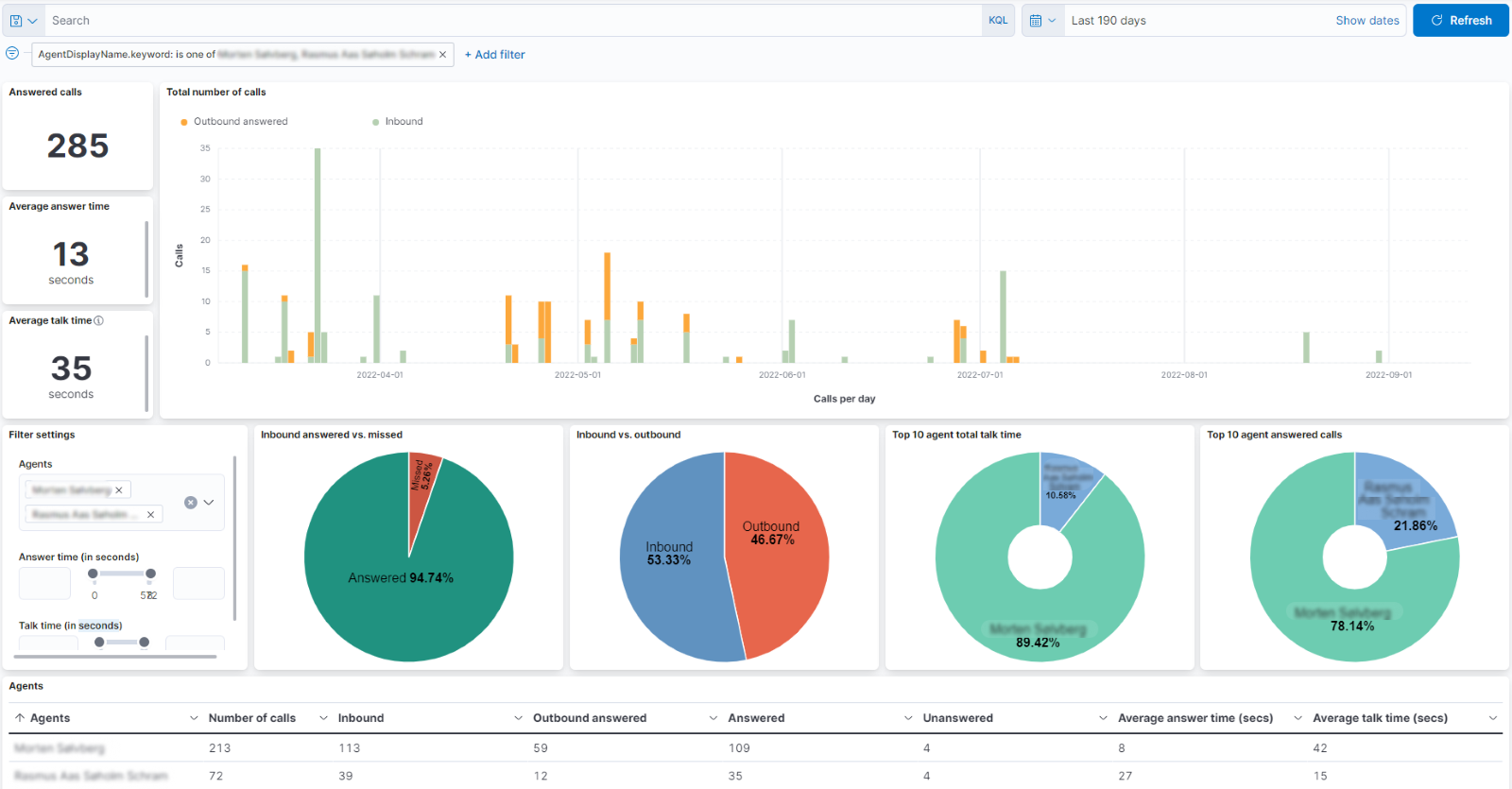Screen dimensions: 1512x789
Task: Click the Filter settings vertical scrollbar
Action: point(234,539)
